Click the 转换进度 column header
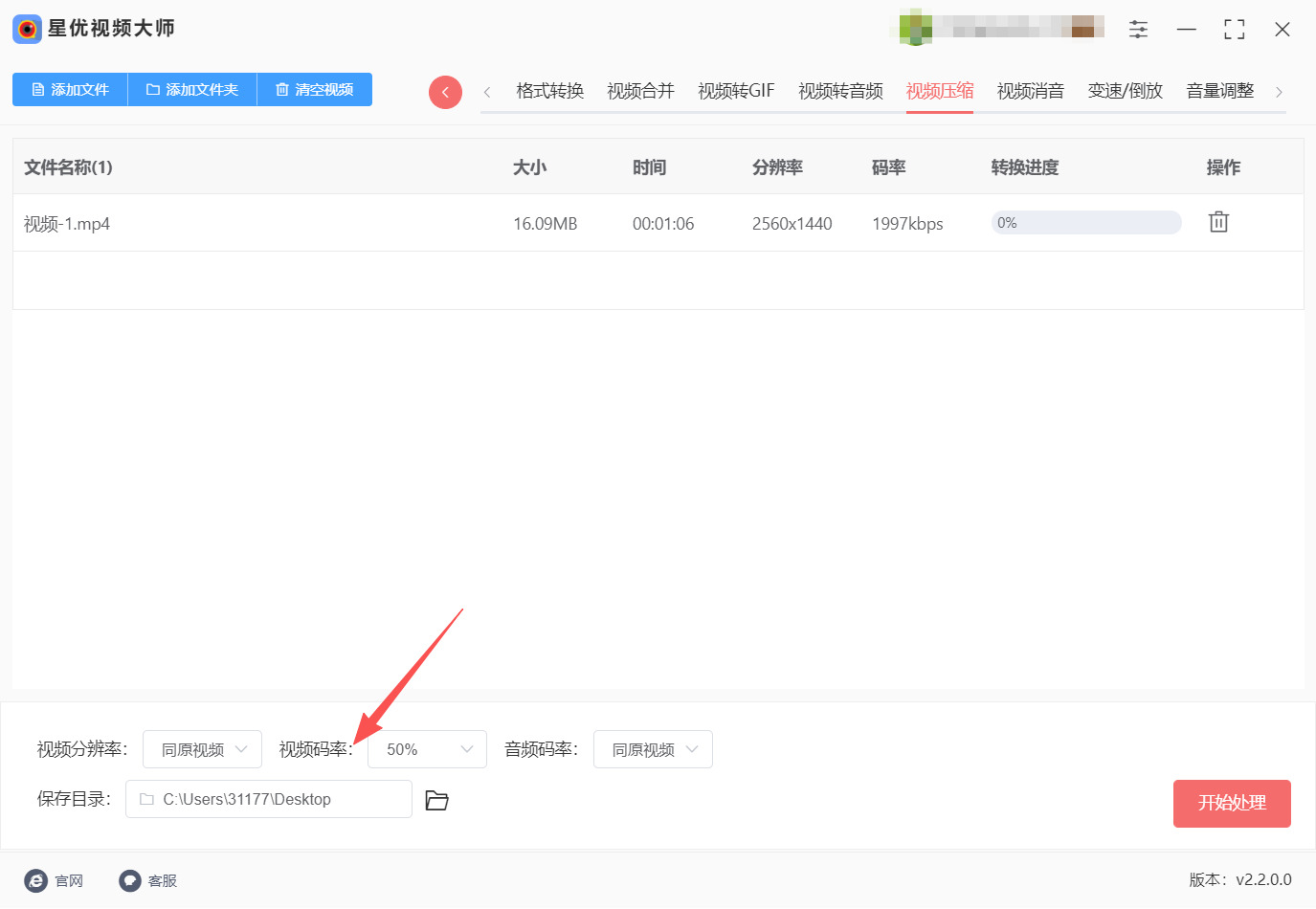The width and height of the screenshot is (1316, 909). click(x=1025, y=167)
